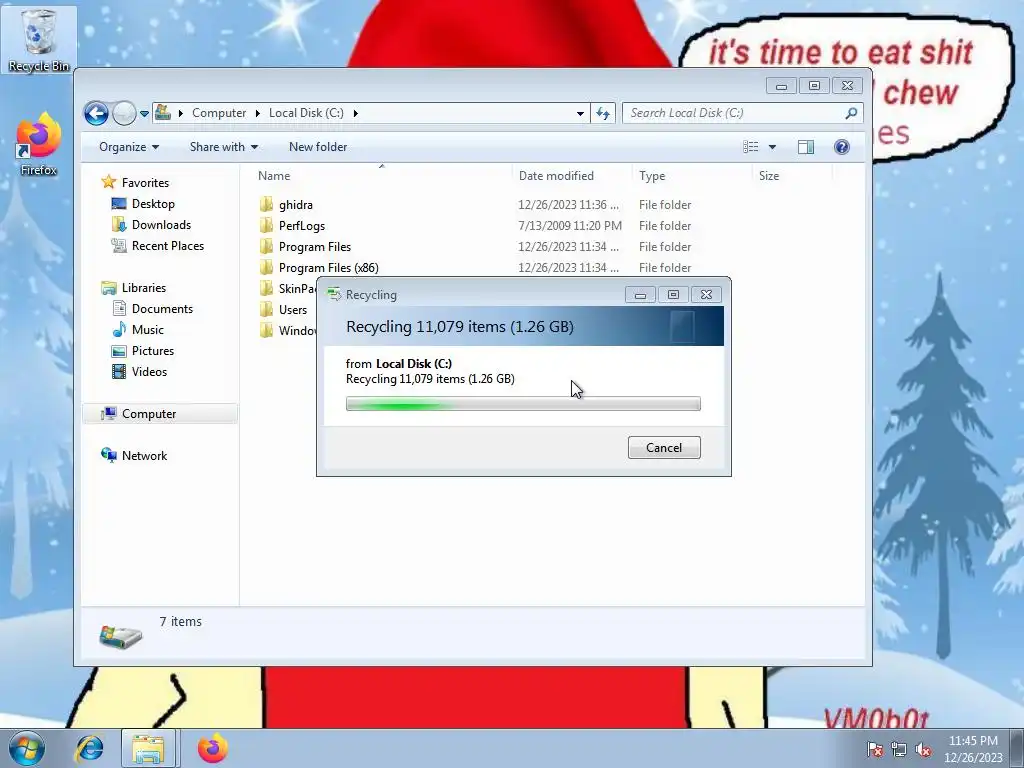Viewport: 1024px width, 768px height.
Task: Select the PerfLogs folder icon
Action: pyautogui.click(x=266, y=225)
